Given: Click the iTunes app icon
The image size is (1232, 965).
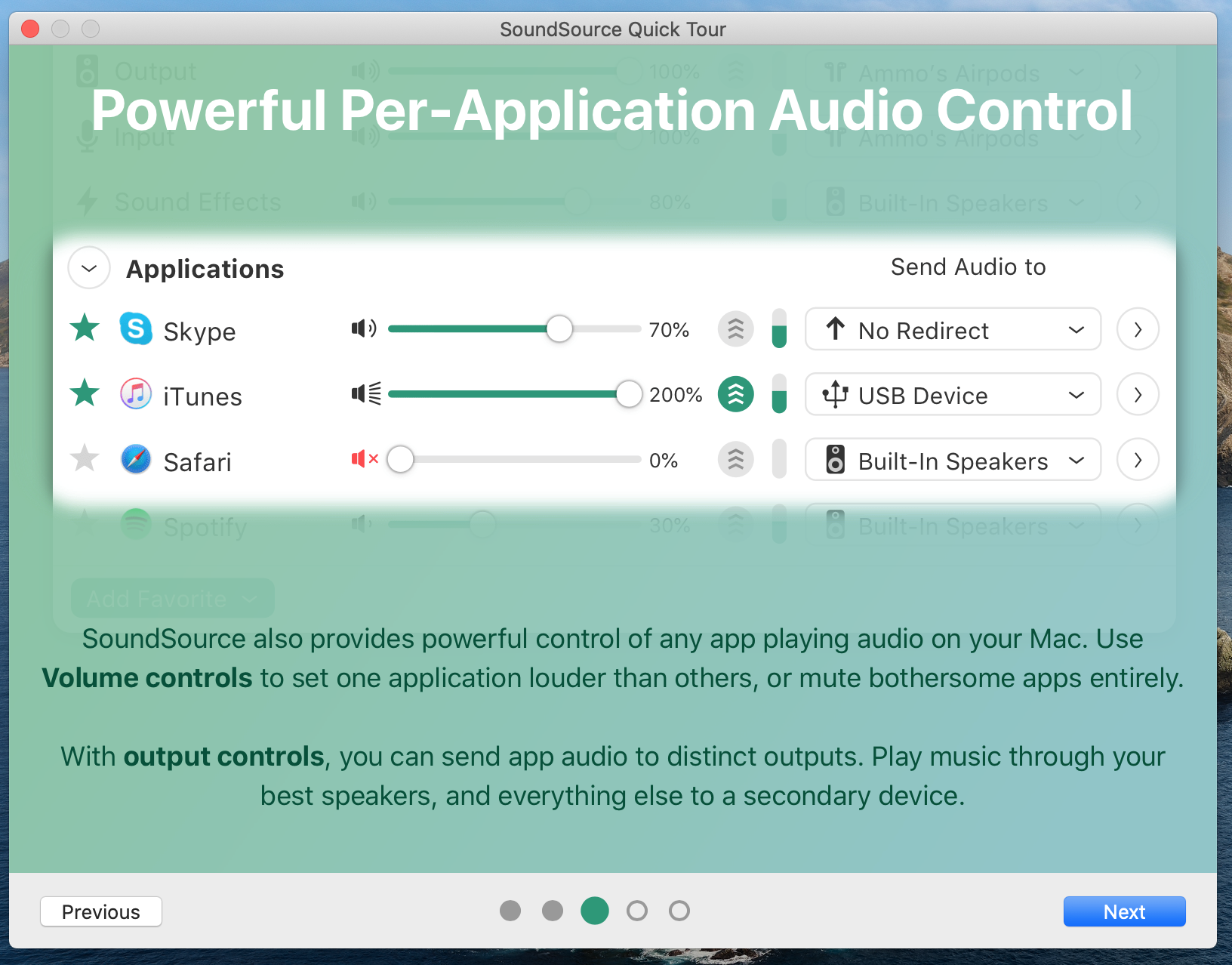Looking at the screenshot, I should [136, 393].
